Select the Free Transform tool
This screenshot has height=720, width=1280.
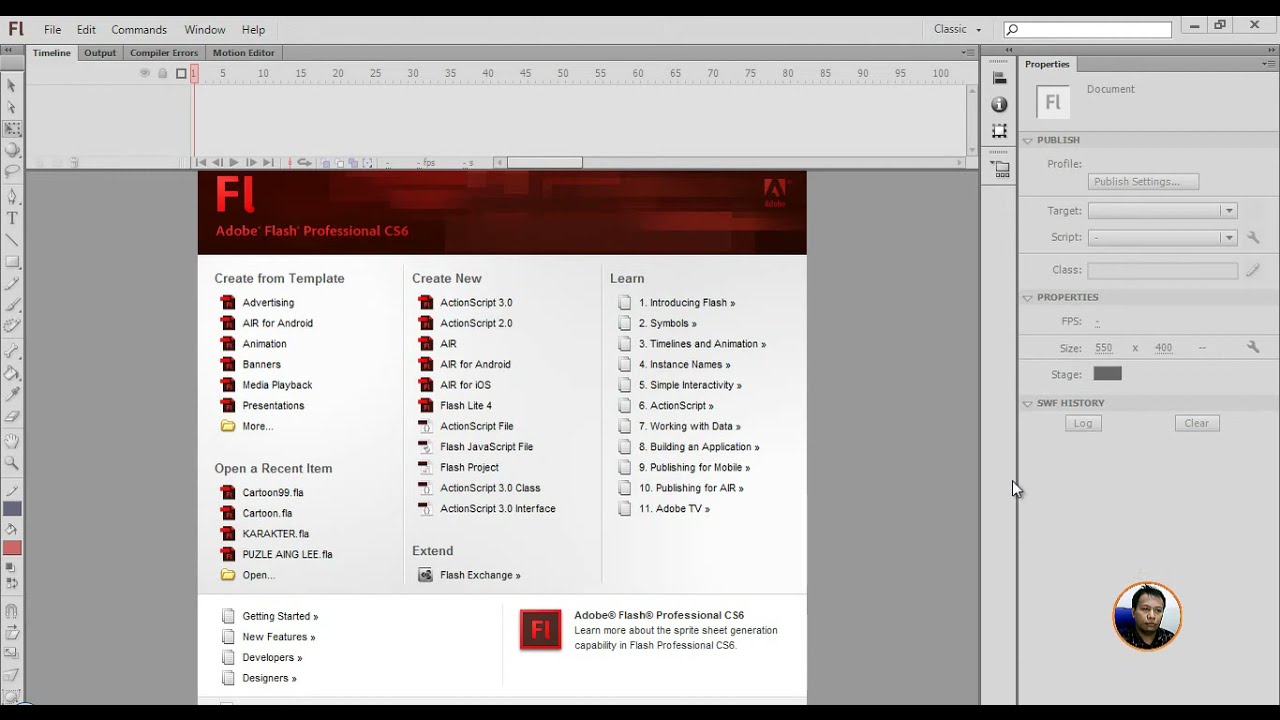click(x=12, y=129)
